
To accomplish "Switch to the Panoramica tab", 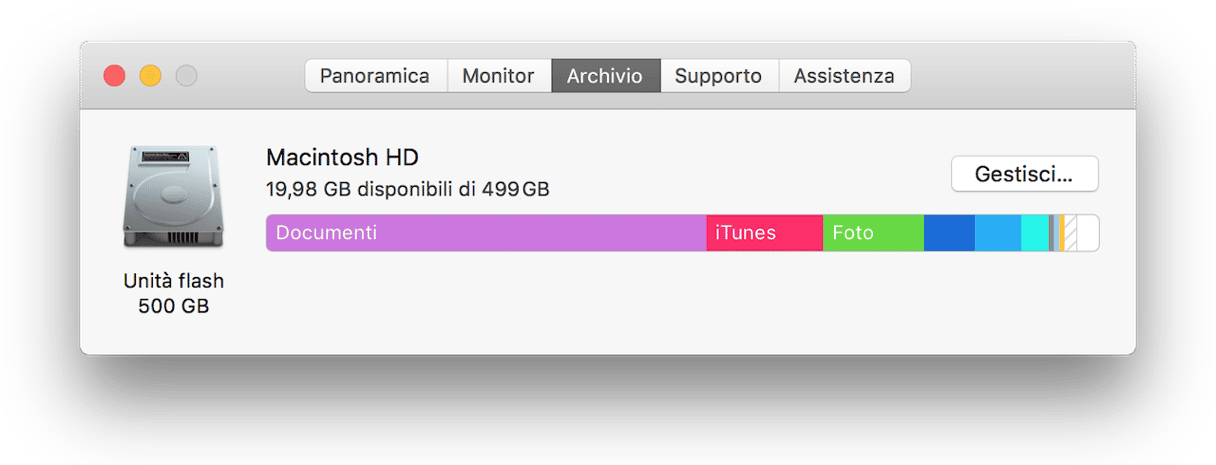I will [x=375, y=76].
